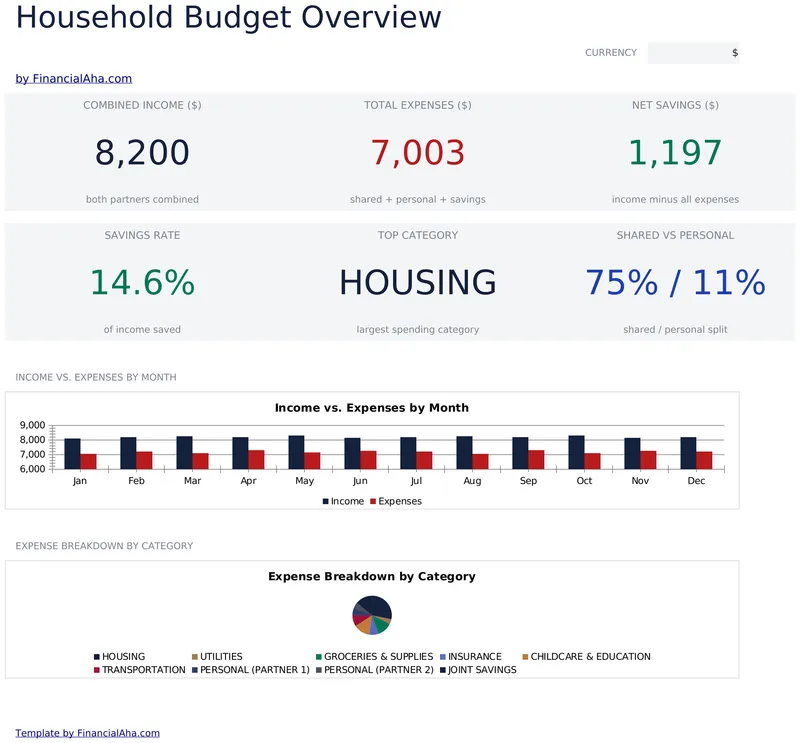Select the Jan income bar
800x743 pixels.
(72, 454)
